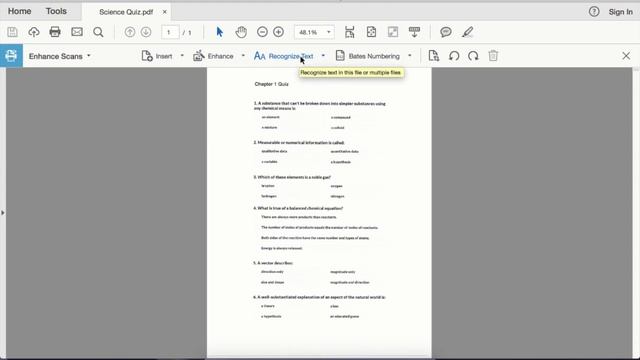Click the page number input field

pyautogui.click(x=170, y=32)
